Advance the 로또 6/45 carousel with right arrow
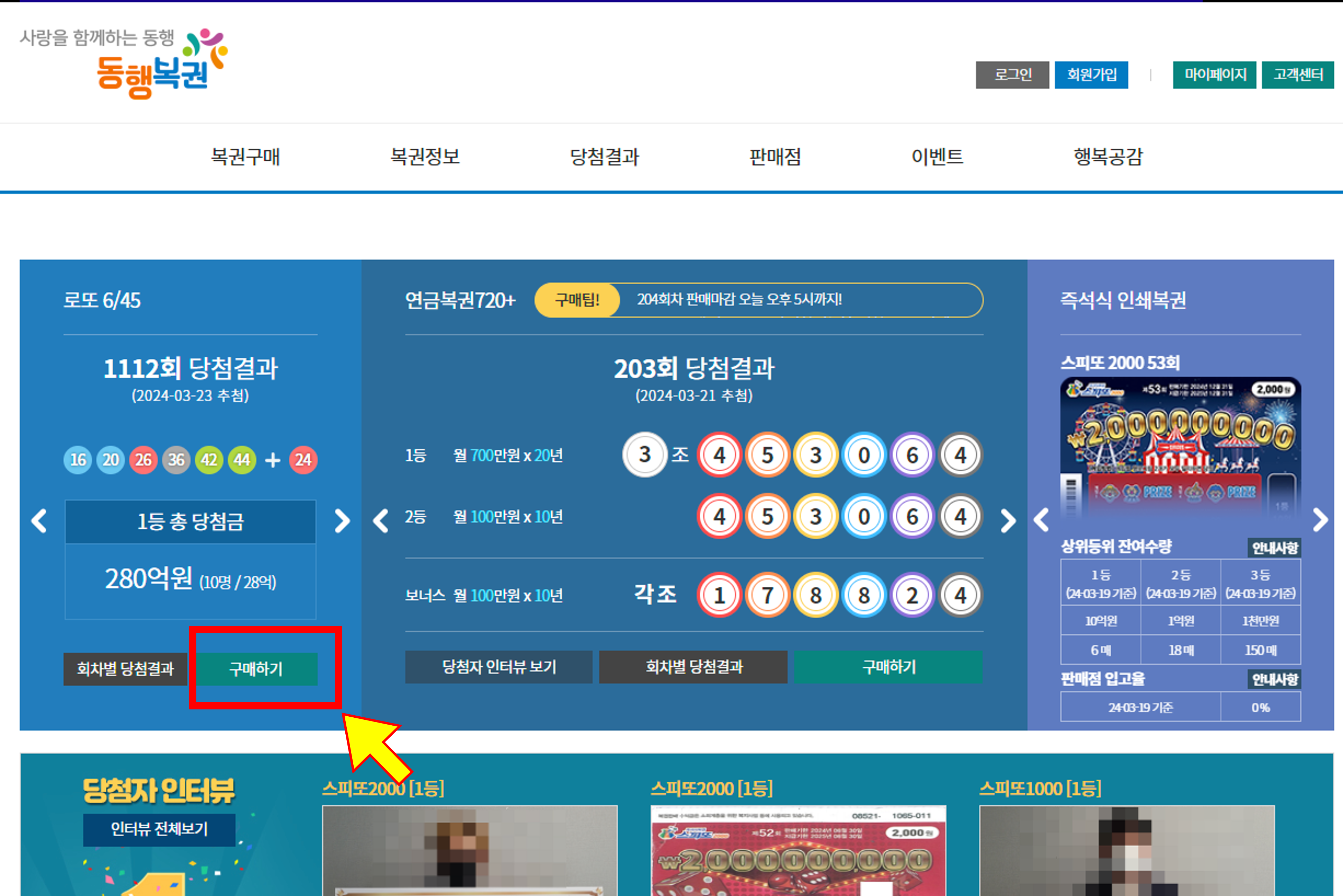Screen dimensions: 1343x896 (x=343, y=521)
